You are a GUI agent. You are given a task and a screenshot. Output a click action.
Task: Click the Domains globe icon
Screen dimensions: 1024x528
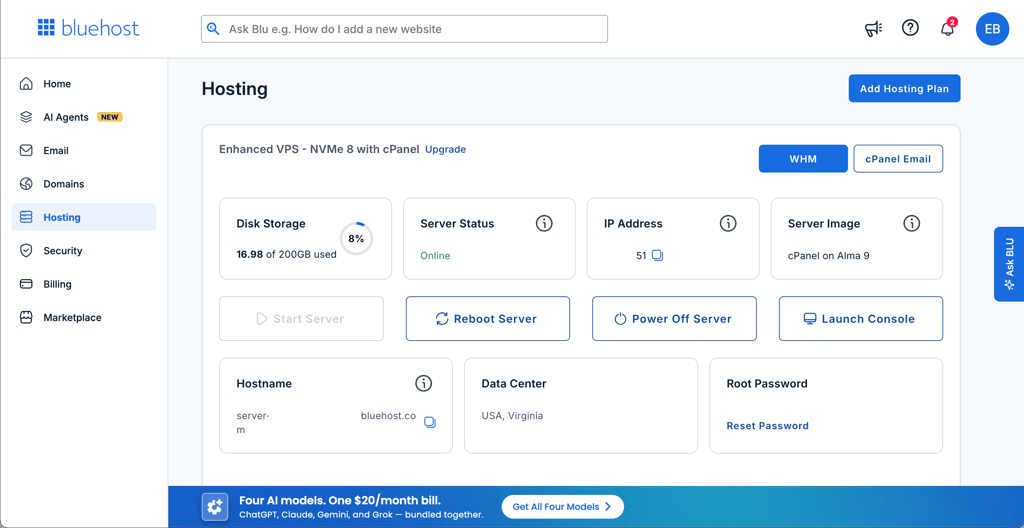point(26,184)
